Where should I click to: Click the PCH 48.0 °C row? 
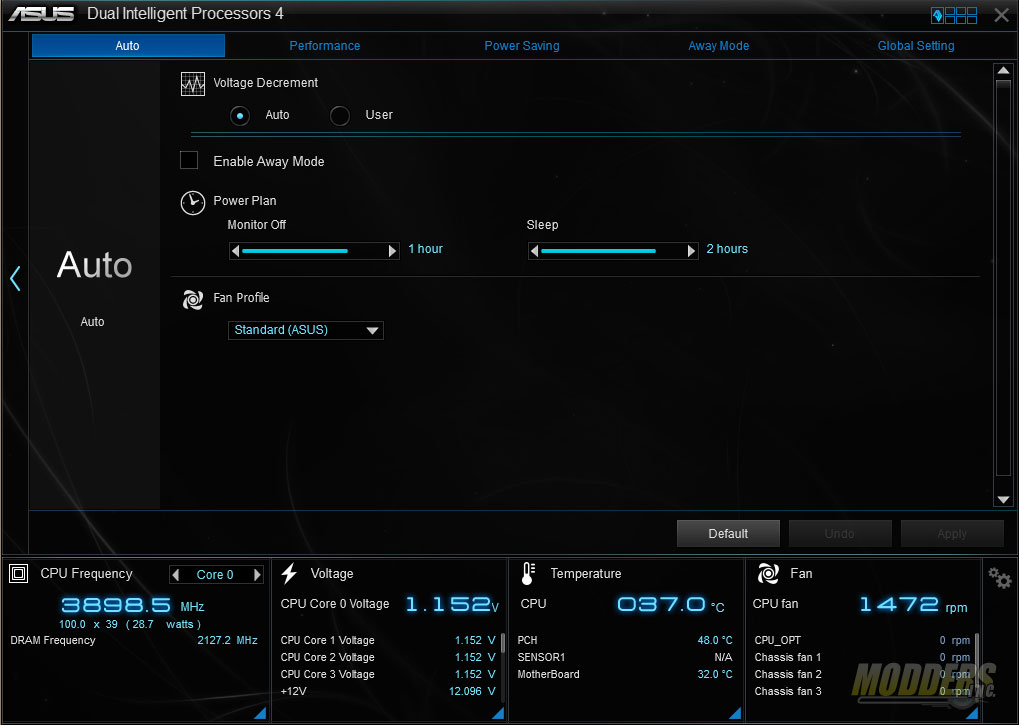click(x=625, y=641)
